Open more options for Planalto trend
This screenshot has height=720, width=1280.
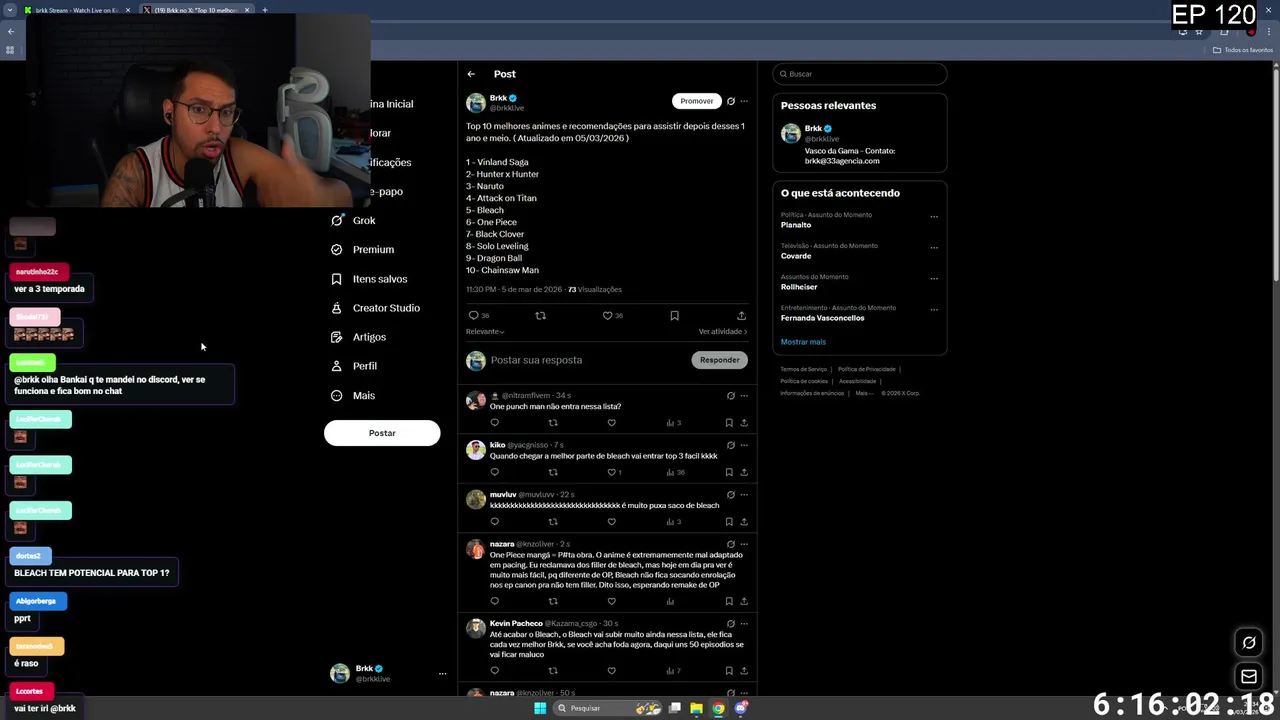click(934, 216)
